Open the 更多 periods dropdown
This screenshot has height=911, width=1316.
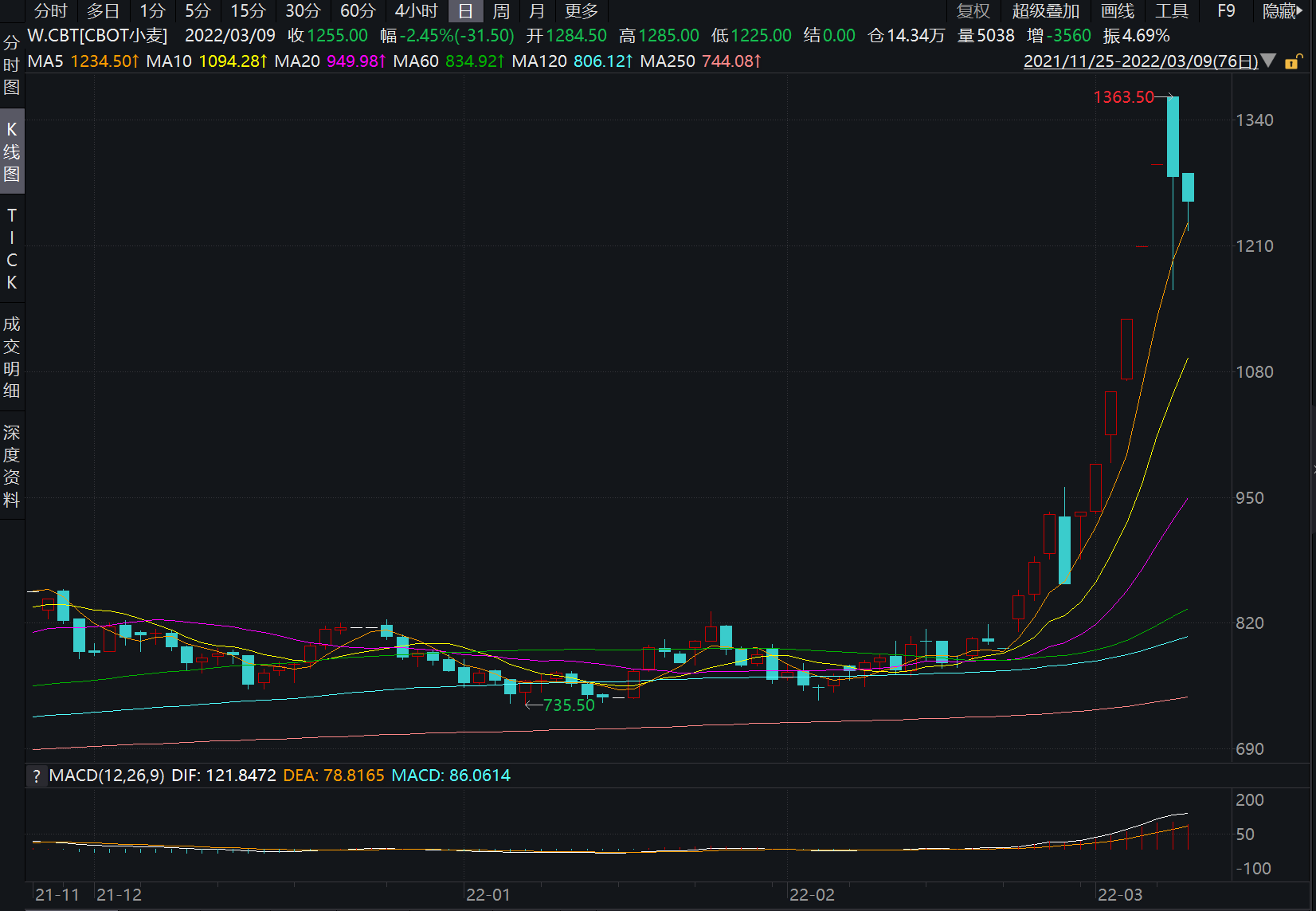pos(581,11)
